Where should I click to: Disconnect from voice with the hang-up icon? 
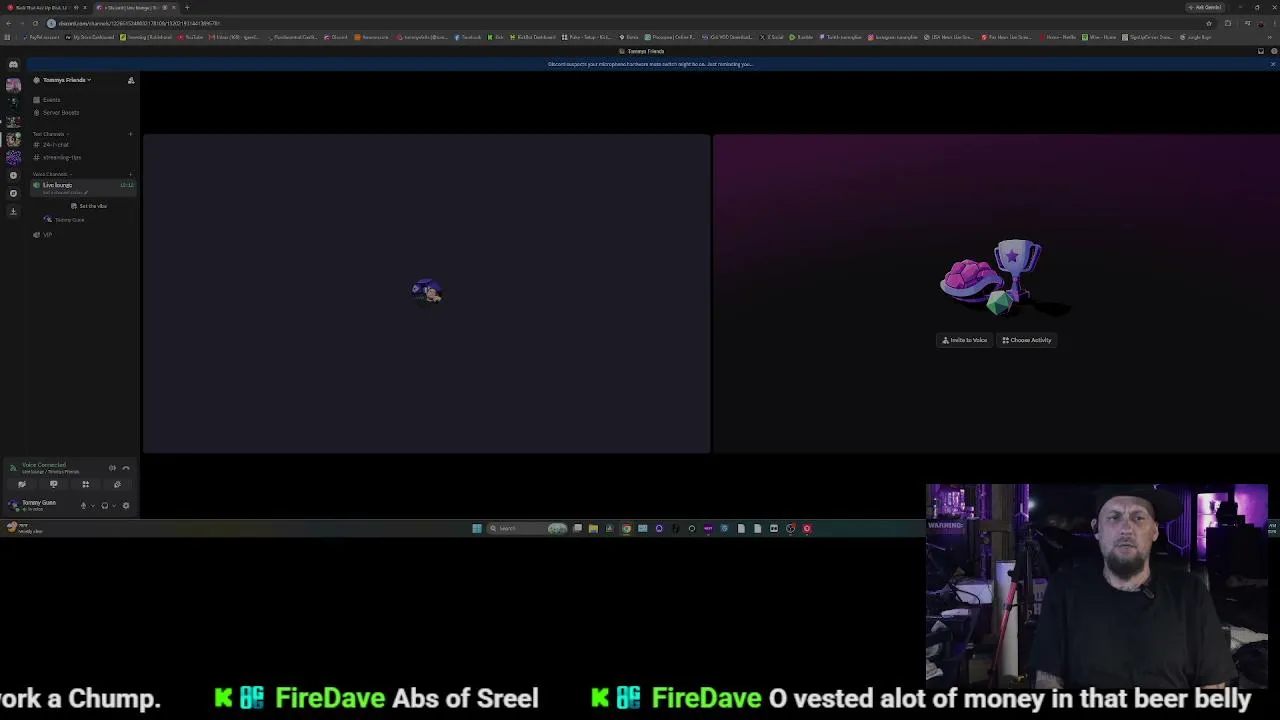[126, 468]
